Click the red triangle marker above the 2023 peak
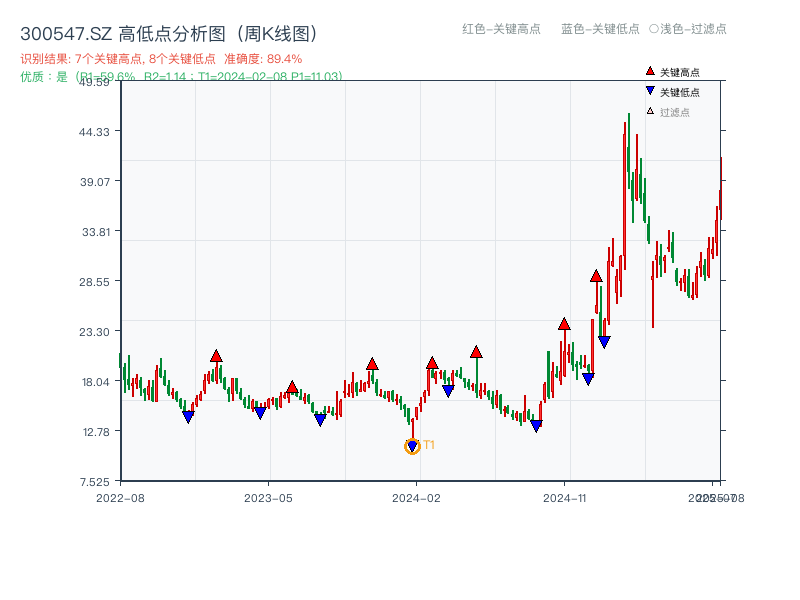800x600 pixels. pos(216,354)
